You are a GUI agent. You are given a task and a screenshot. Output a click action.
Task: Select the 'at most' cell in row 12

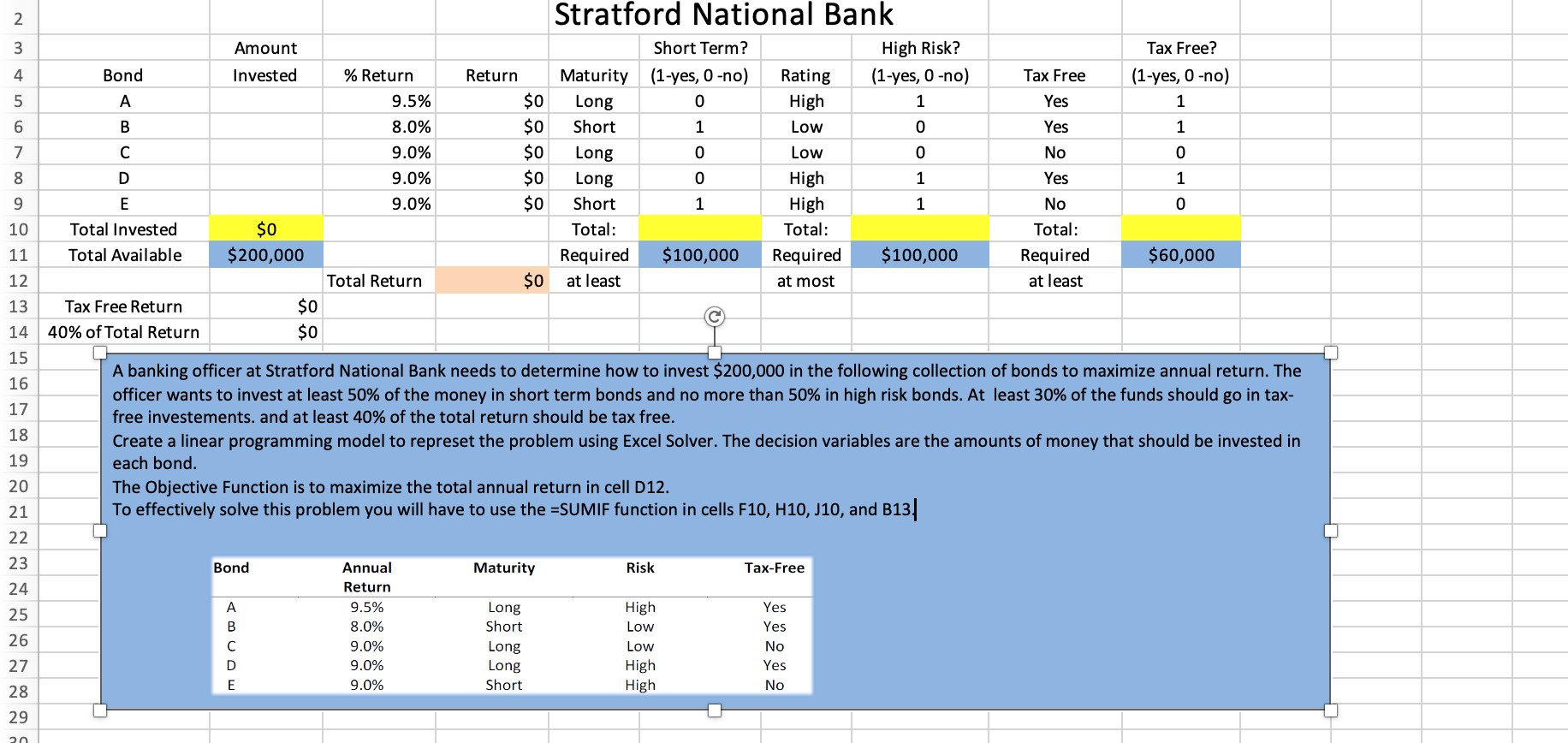[805, 281]
